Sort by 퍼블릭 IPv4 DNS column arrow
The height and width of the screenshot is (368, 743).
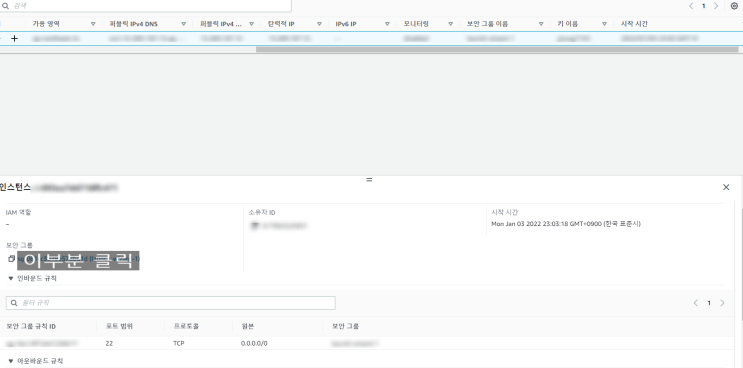(x=183, y=24)
